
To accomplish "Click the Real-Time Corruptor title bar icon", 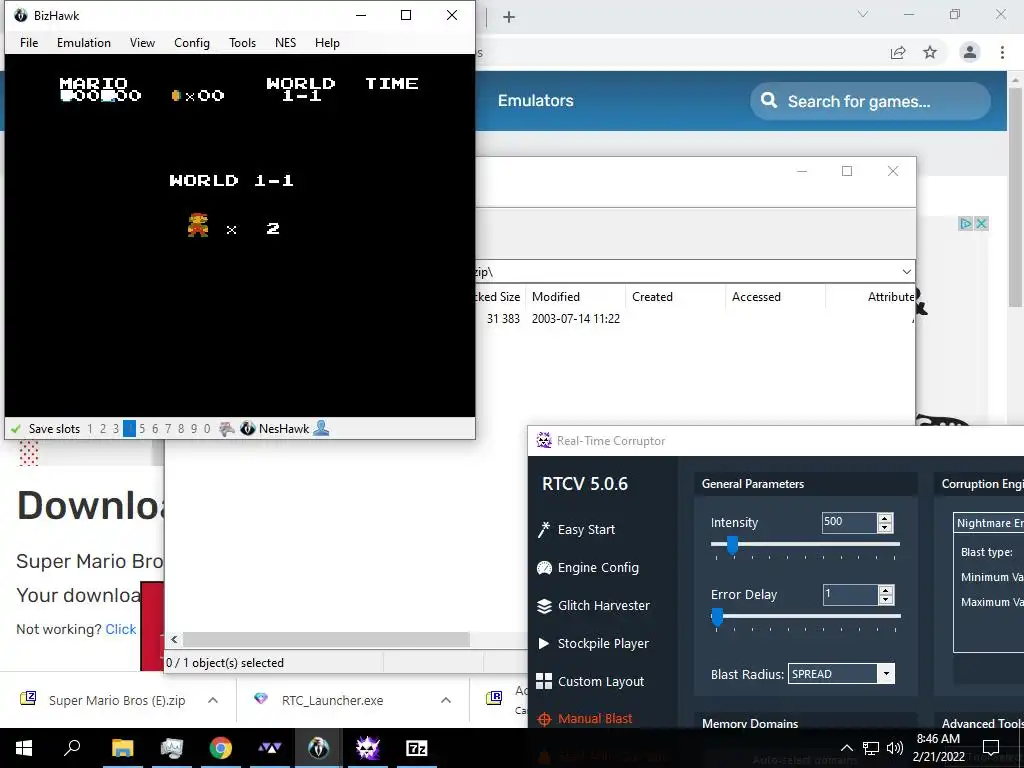I will click(543, 440).
